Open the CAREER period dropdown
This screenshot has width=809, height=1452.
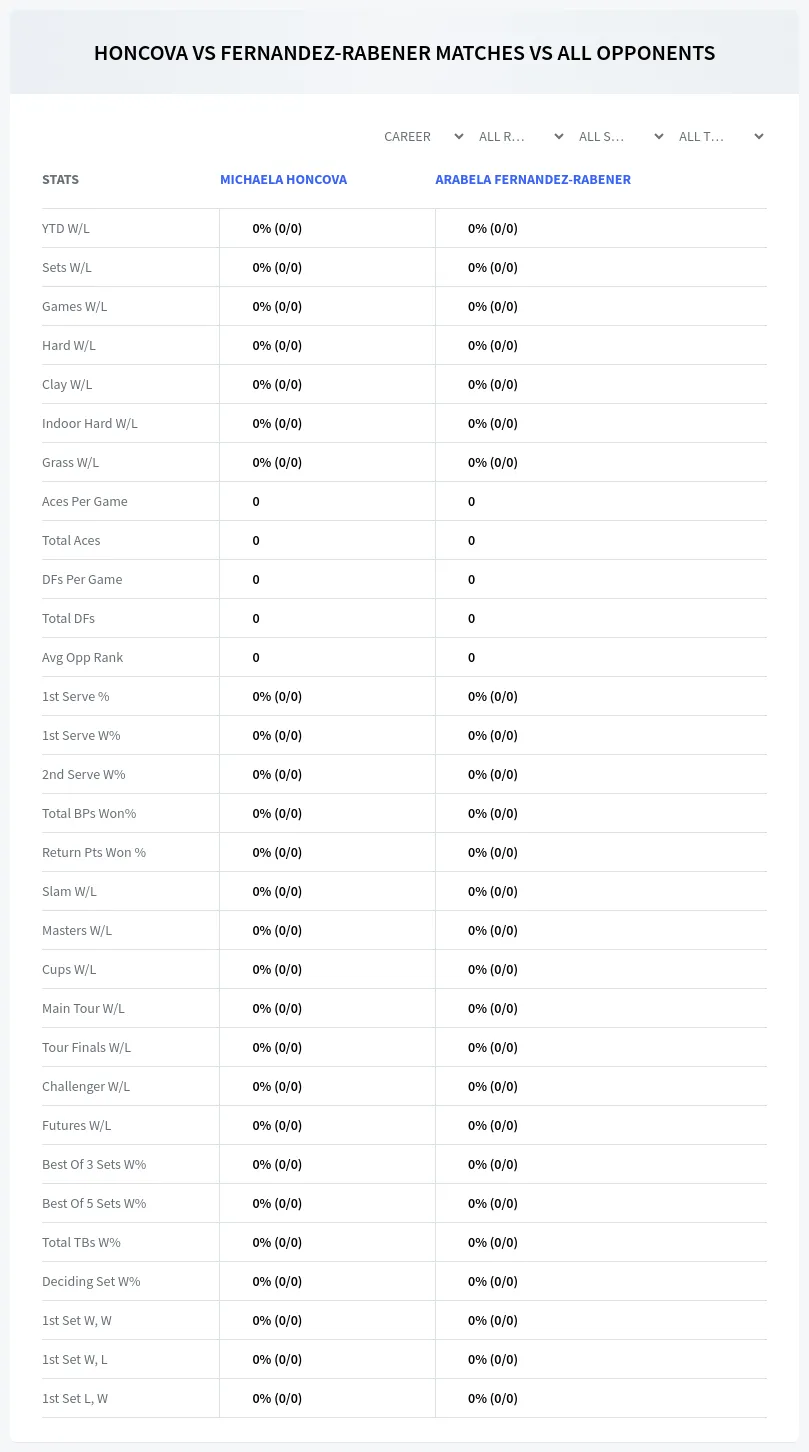pos(422,136)
